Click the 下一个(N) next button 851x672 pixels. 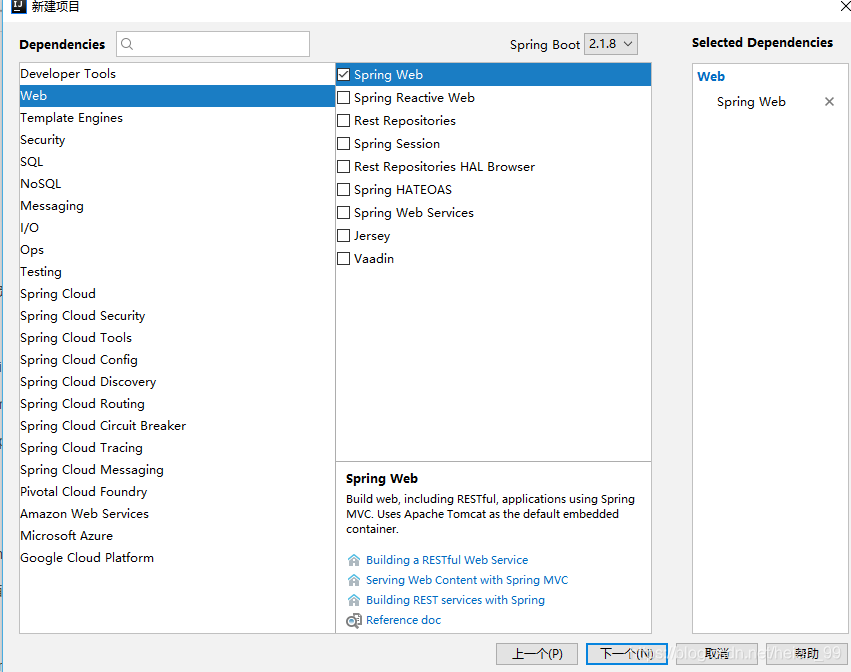tap(627, 654)
